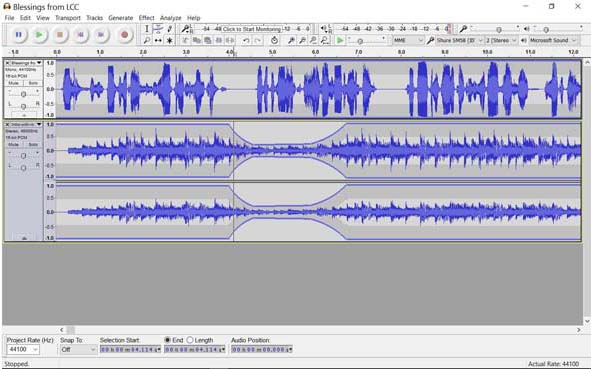
Task: Solo the second stereo track
Action: click(33, 144)
